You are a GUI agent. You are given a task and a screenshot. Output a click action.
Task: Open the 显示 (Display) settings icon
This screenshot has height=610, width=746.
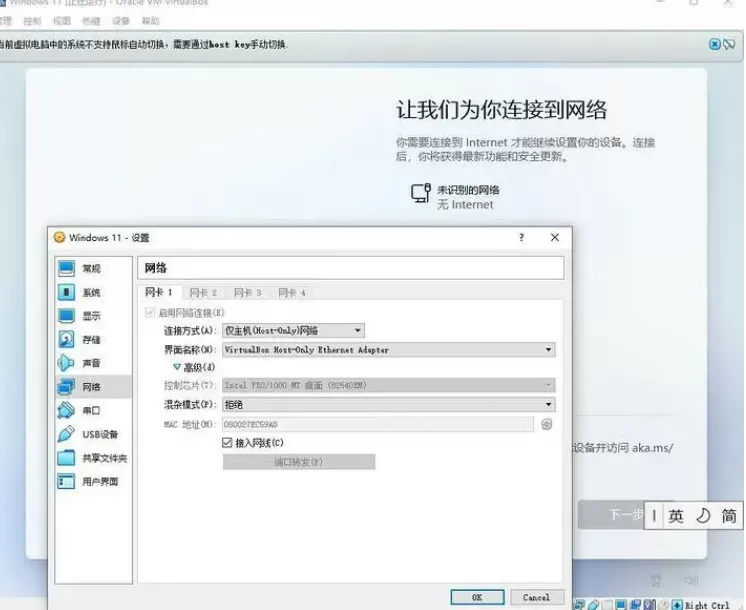[x=66, y=316]
